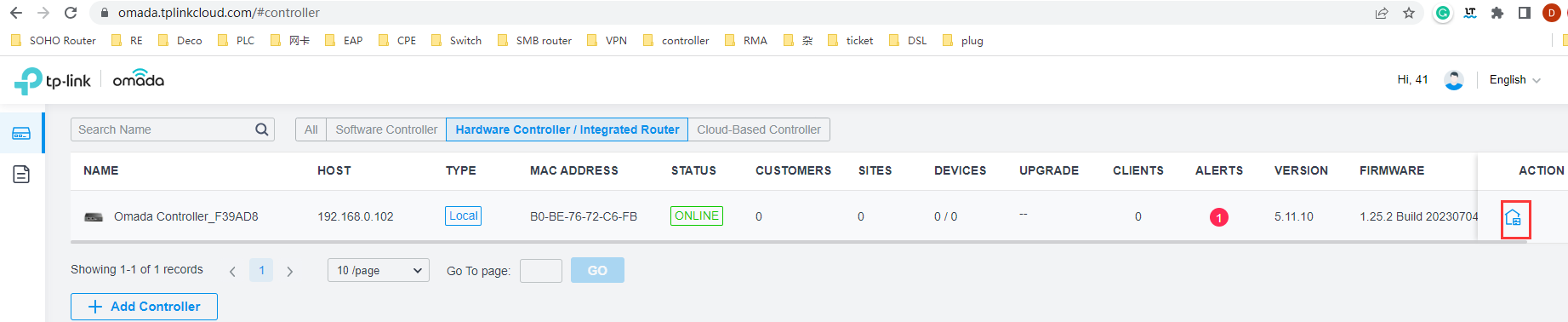This screenshot has width=1568, height=322.
Task: Select the controller list sidebar icon
Action: [21, 134]
